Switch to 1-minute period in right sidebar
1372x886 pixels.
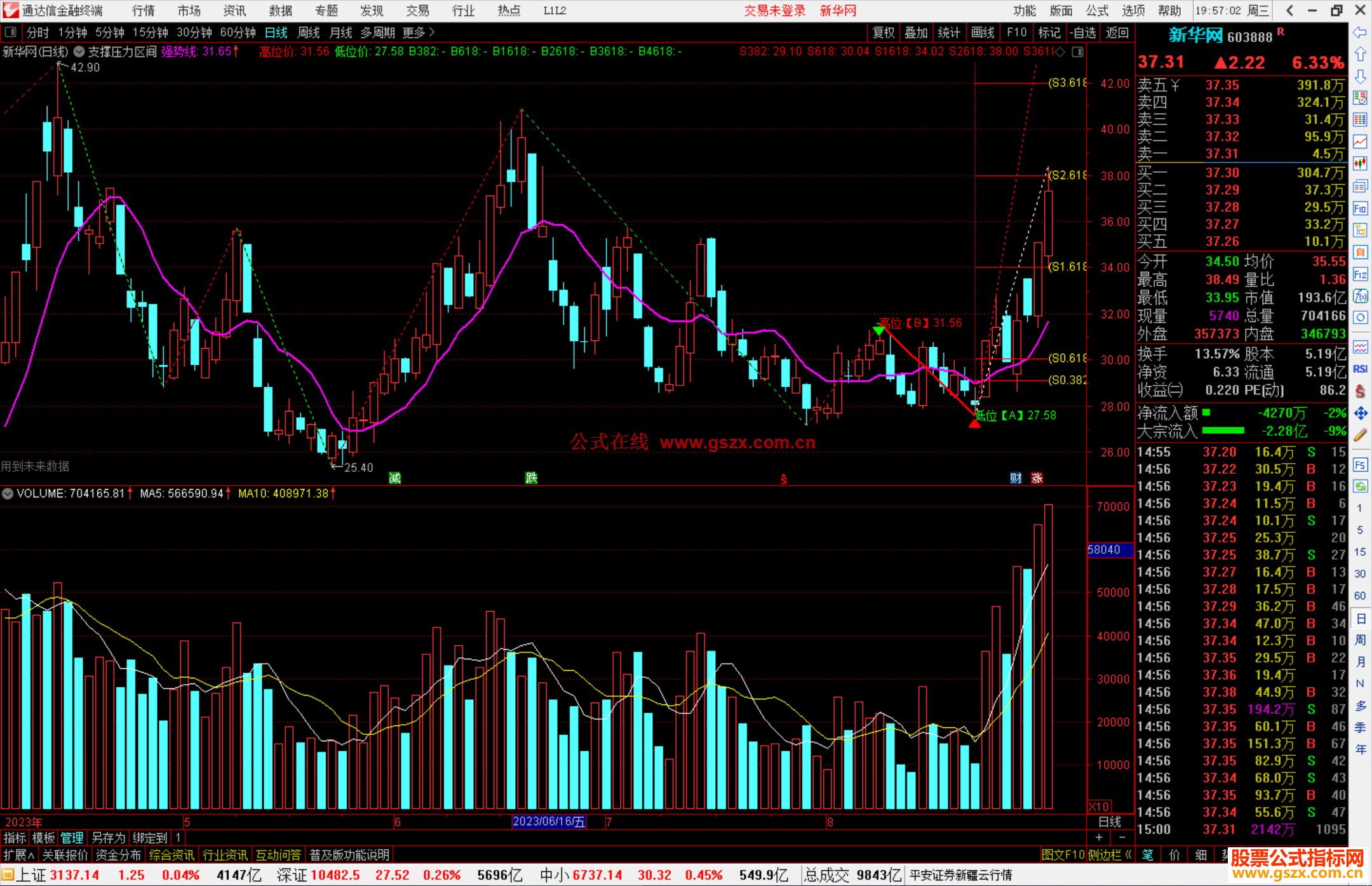[1359, 508]
